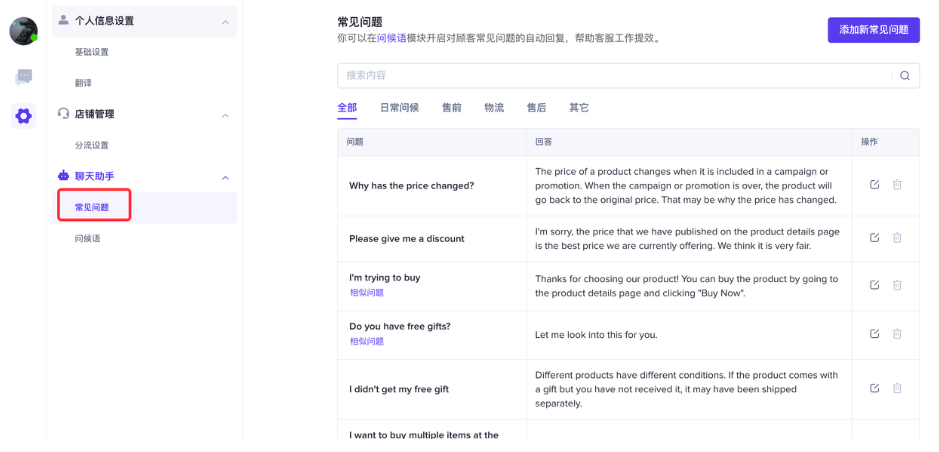Viewport: 939px width, 452px height.
Task: Switch to the 物流 tab
Action: coord(494,108)
